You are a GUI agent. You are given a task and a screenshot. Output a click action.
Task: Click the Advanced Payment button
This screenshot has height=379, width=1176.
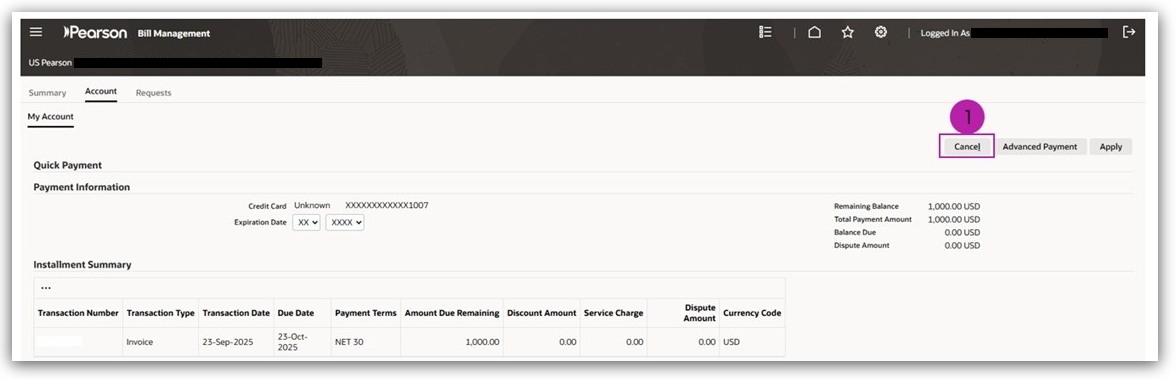pos(1040,147)
